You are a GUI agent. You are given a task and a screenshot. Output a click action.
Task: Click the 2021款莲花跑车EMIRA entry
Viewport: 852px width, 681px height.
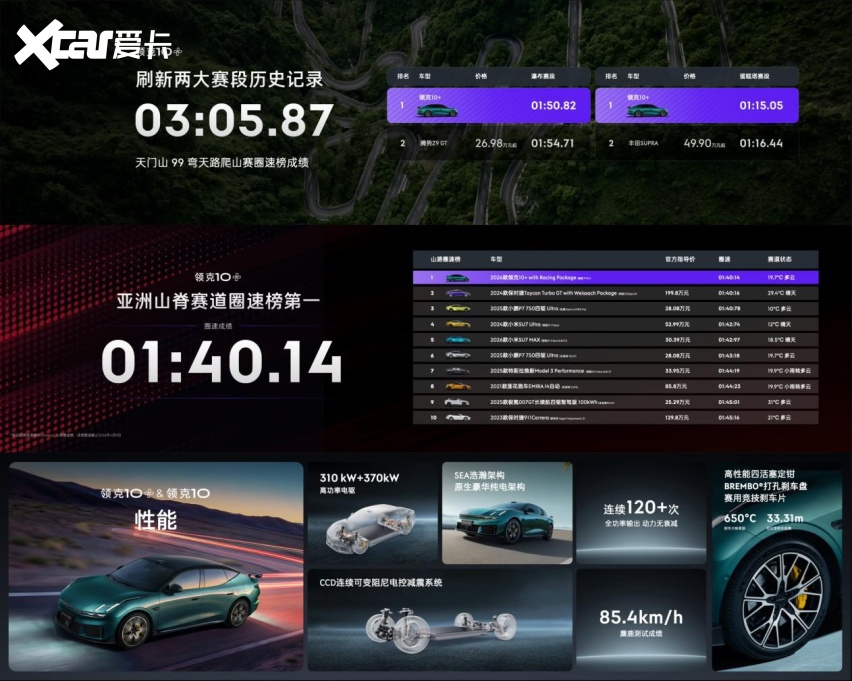click(x=534, y=386)
